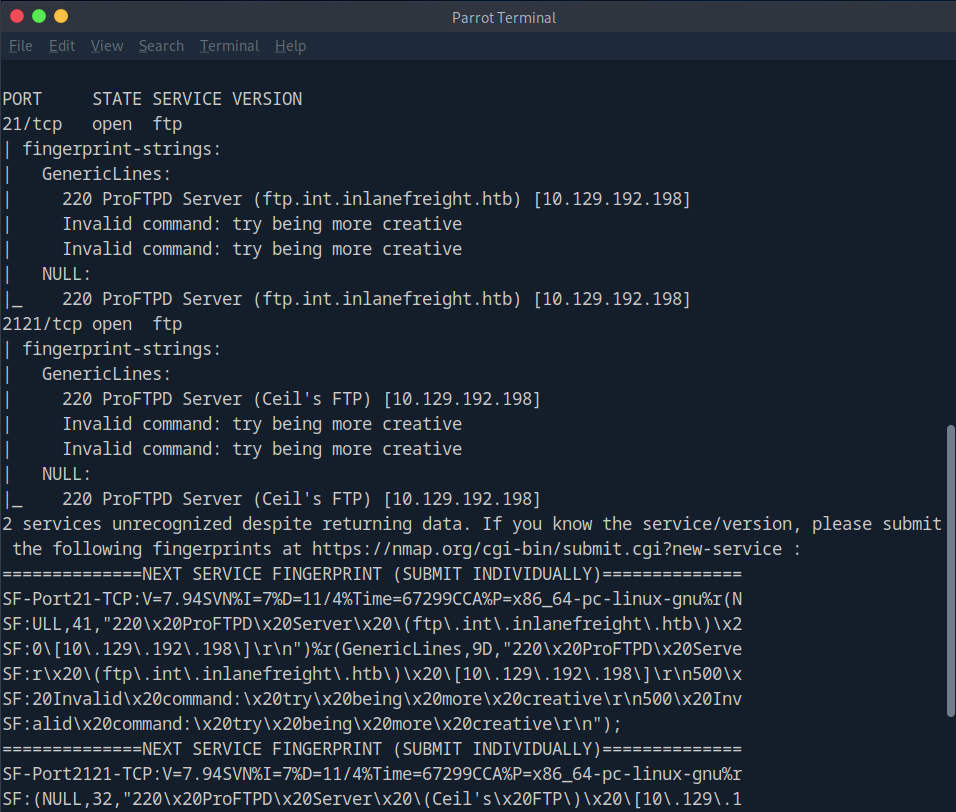Click the 21/tcp open ftp line
Screen dimensions: 956x812
click(92, 124)
